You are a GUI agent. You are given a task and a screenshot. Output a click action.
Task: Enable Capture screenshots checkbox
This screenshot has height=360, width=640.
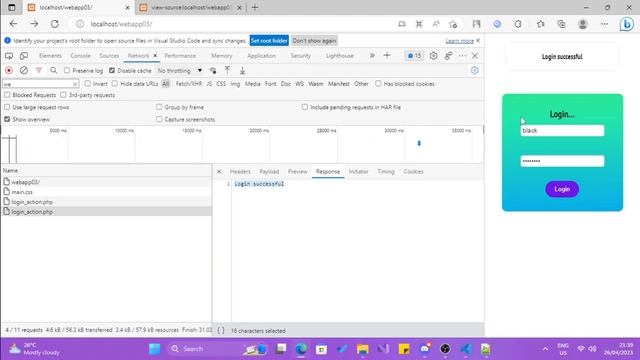click(159, 119)
